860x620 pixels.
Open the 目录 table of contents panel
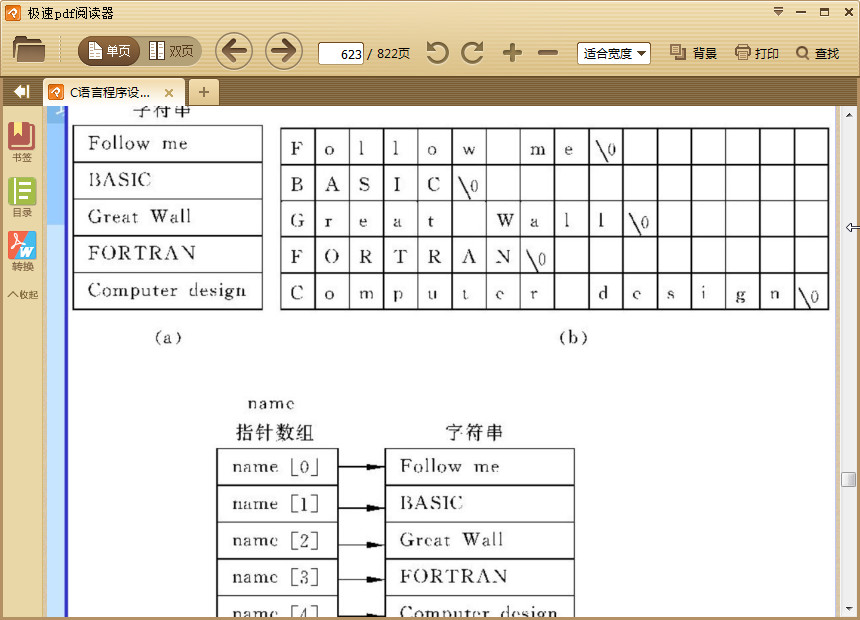[22, 197]
